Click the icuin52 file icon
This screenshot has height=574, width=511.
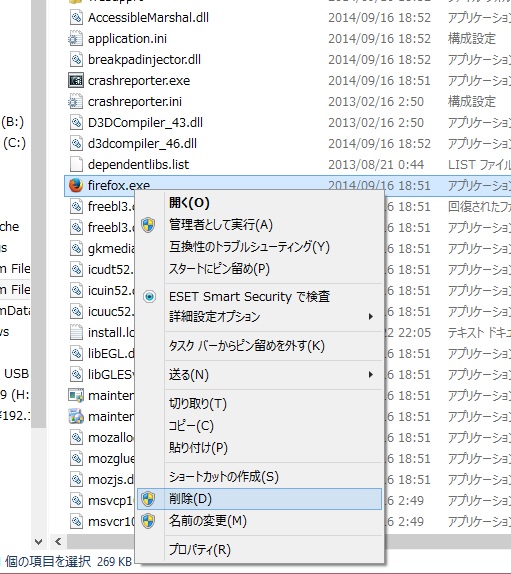[x=76, y=291]
